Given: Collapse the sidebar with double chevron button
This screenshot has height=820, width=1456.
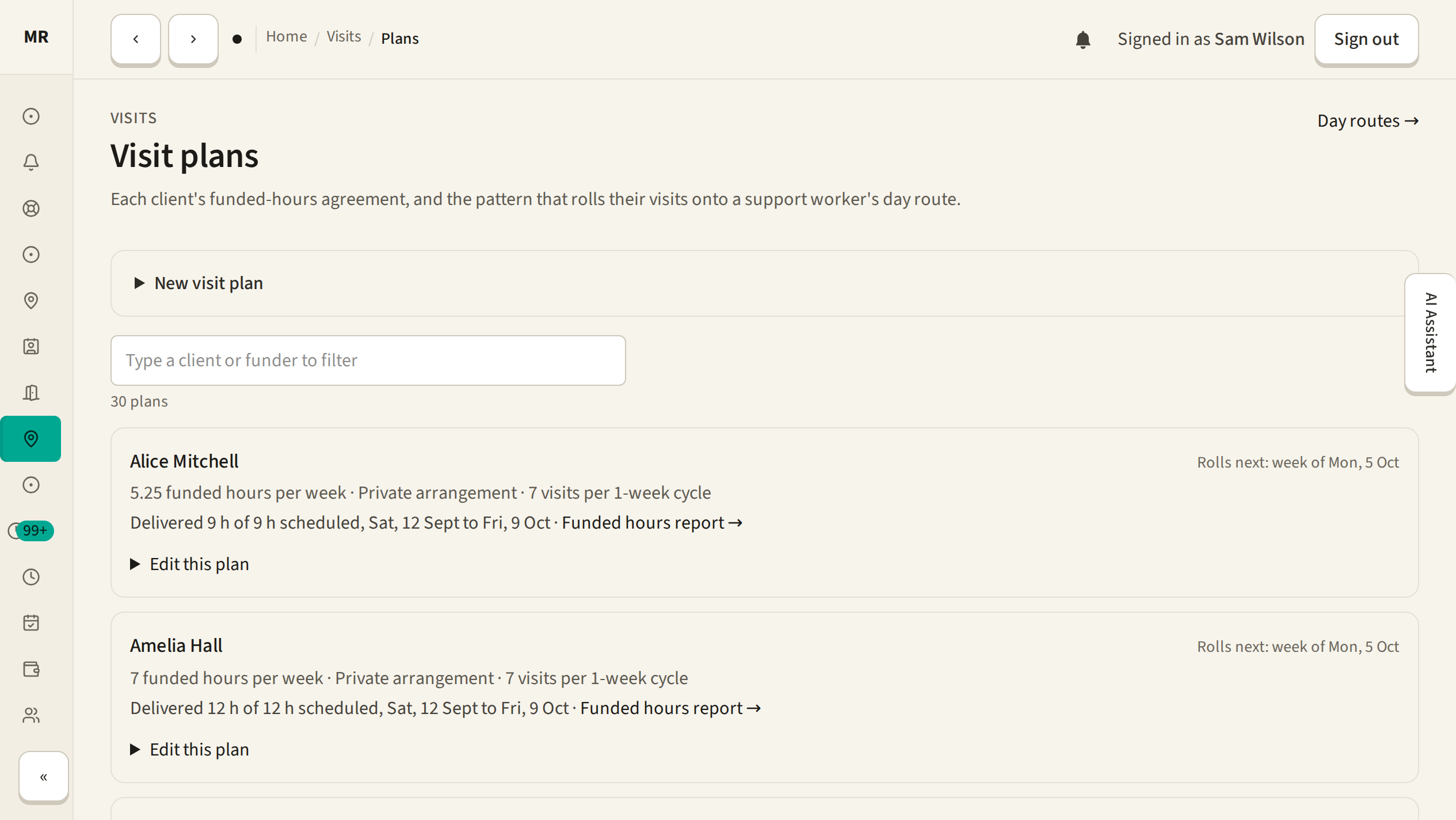Looking at the screenshot, I should pyautogui.click(x=44, y=777).
